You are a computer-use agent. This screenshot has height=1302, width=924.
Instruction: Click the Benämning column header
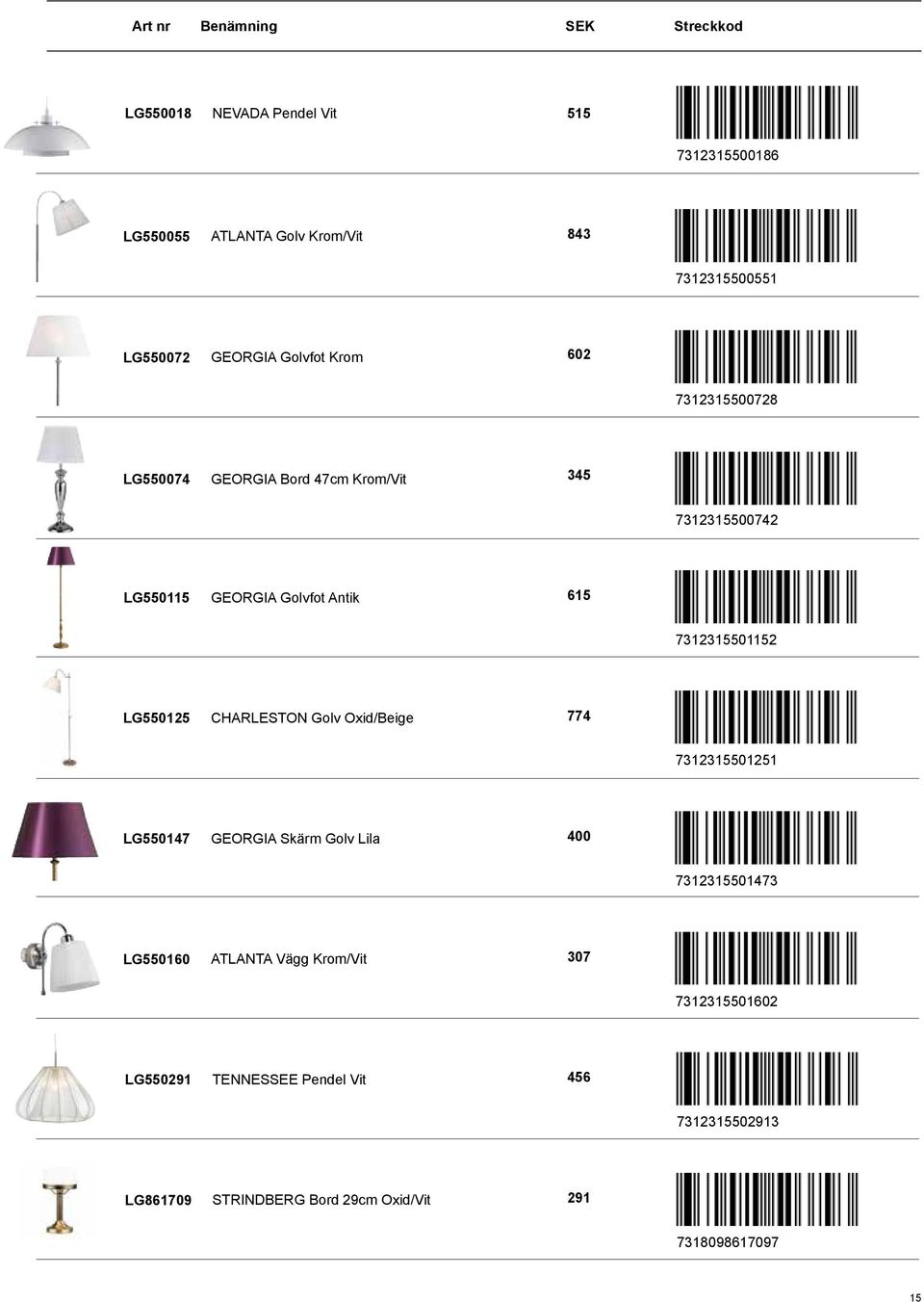(x=239, y=27)
